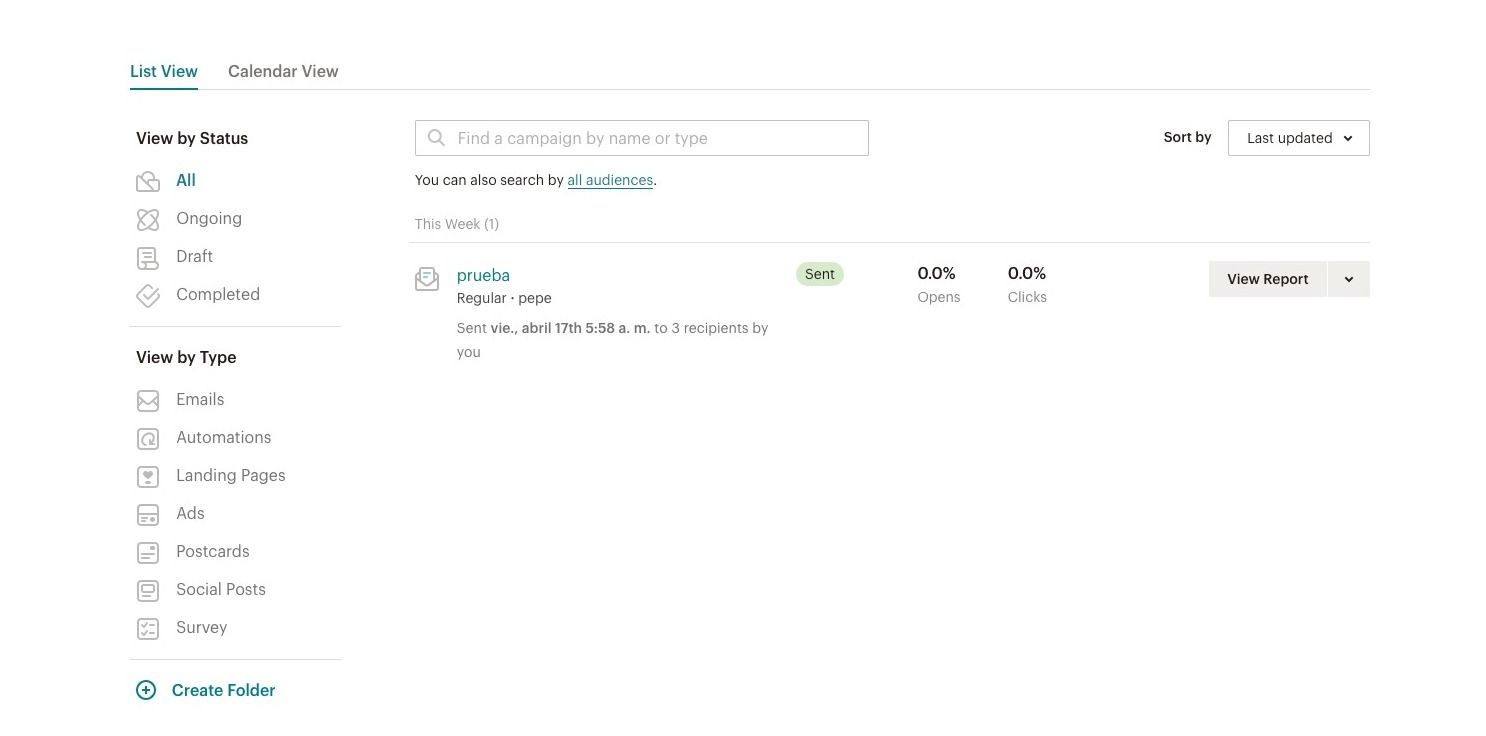The height and width of the screenshot is (736, 1486).
Task: Click the Survey checklist icon
Action: tap(148, 629)
